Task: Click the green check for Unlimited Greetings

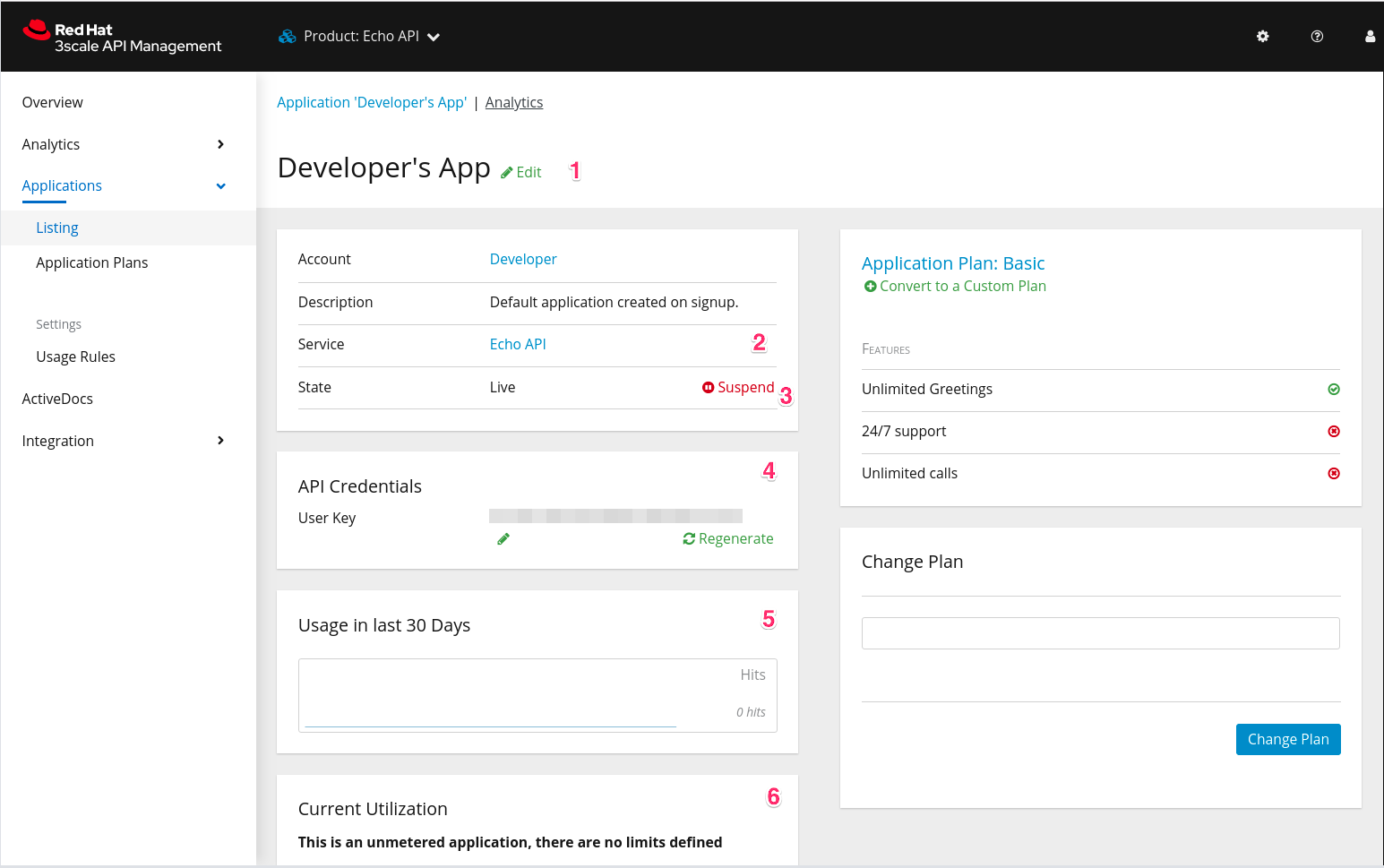Action: (x=1334, y=389)
